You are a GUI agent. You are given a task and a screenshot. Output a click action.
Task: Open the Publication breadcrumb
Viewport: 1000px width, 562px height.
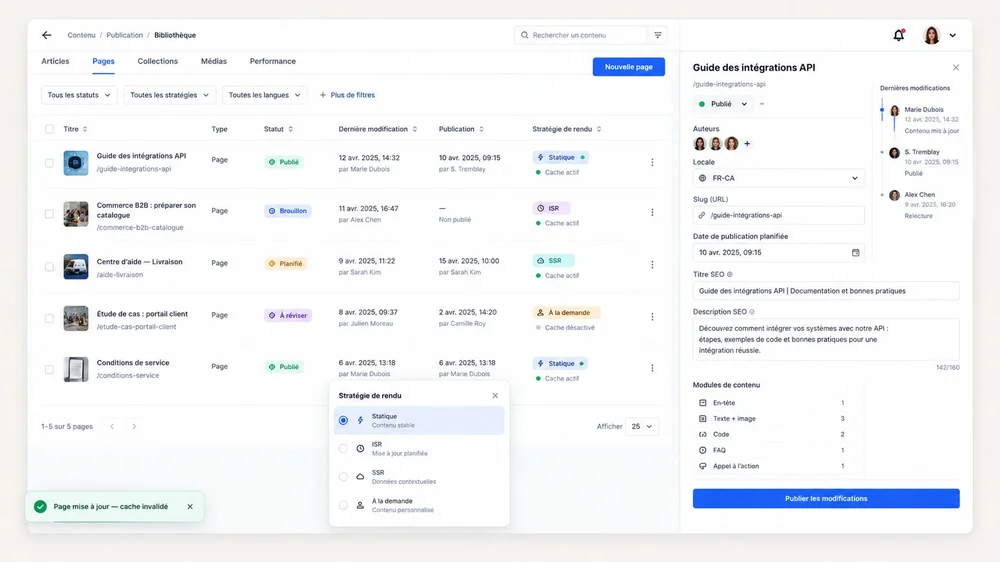124,35
